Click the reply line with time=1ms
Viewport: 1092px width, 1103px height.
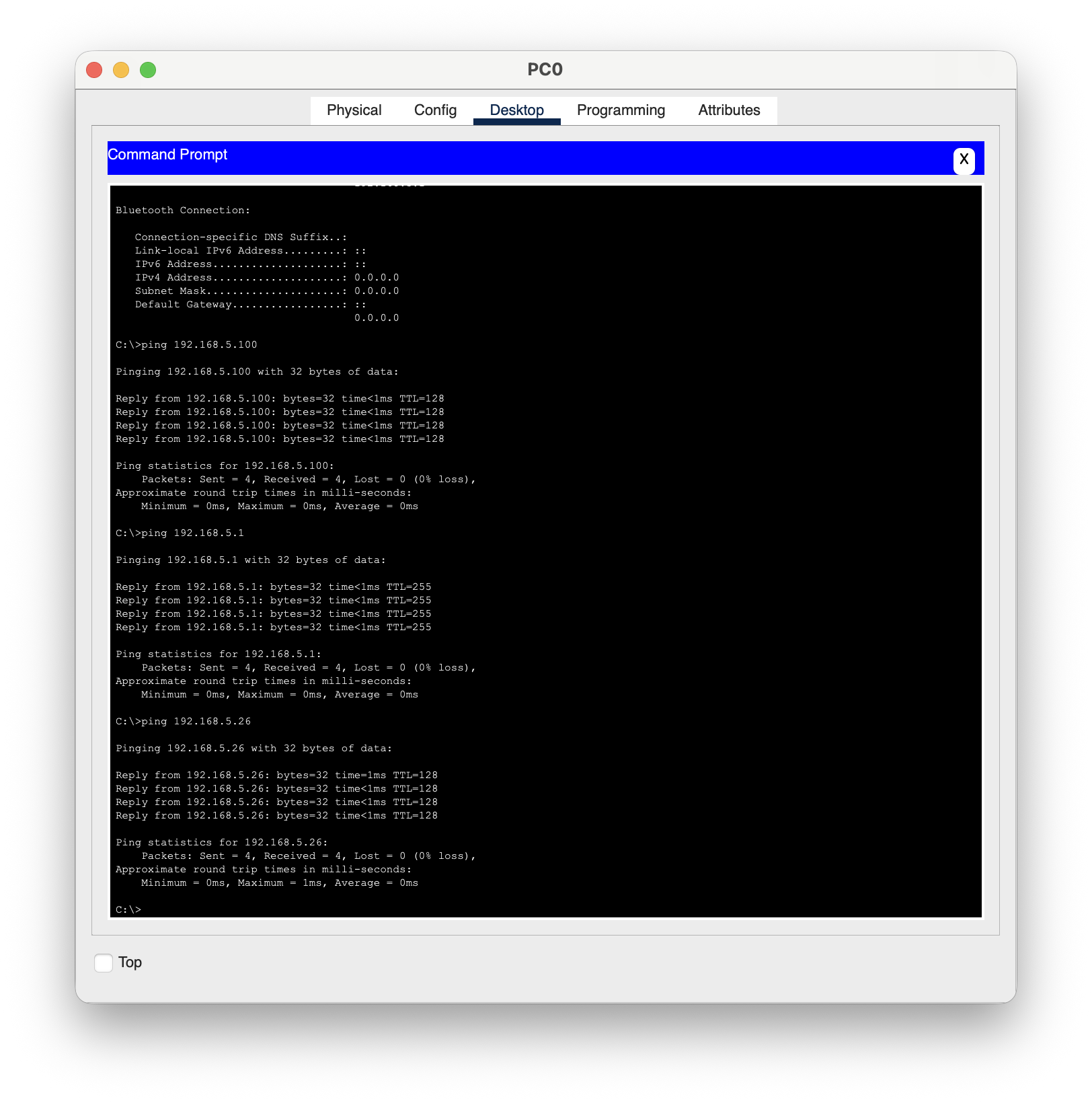(276, 775)
